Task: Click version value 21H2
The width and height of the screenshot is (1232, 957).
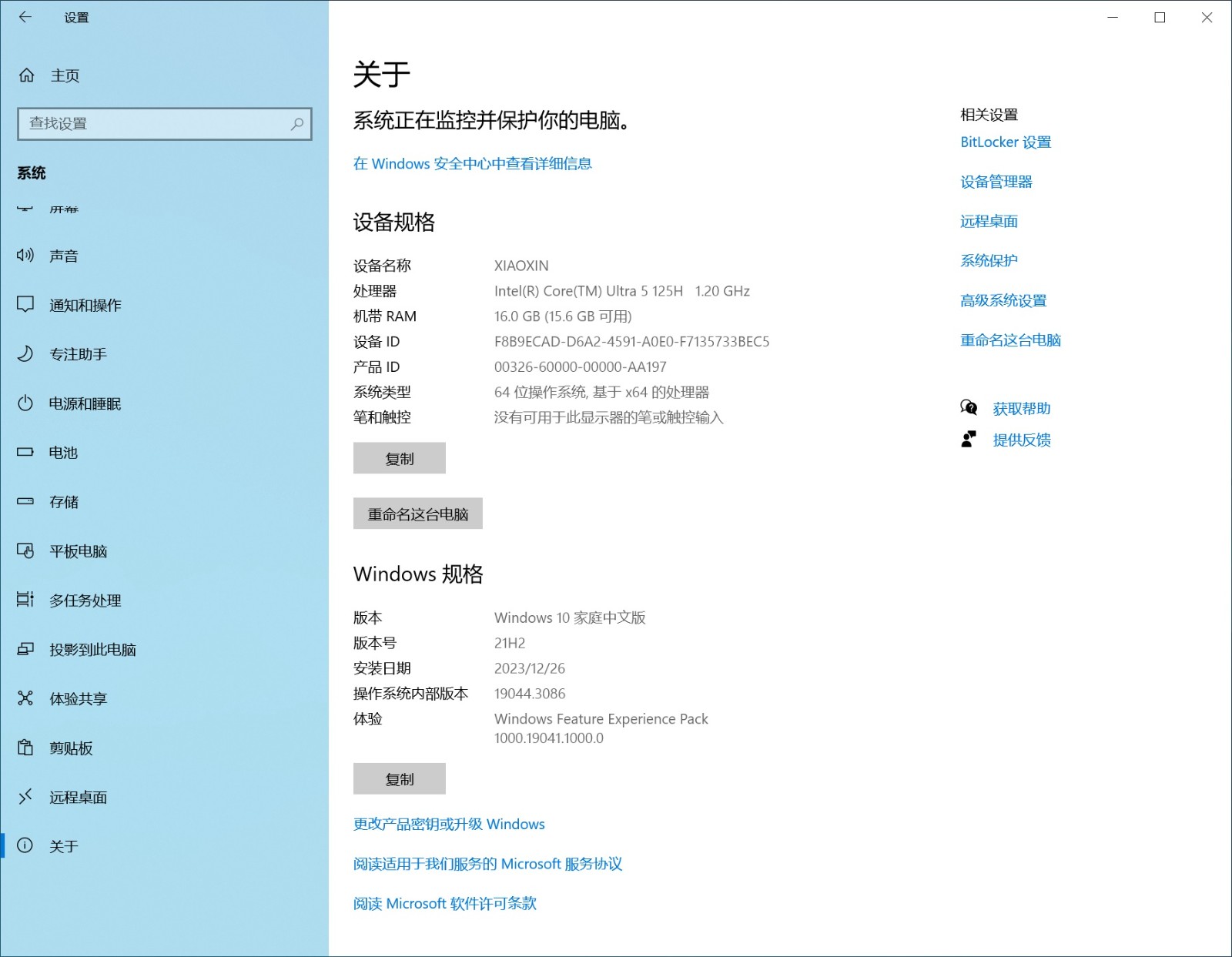Action: click(510, 643)
